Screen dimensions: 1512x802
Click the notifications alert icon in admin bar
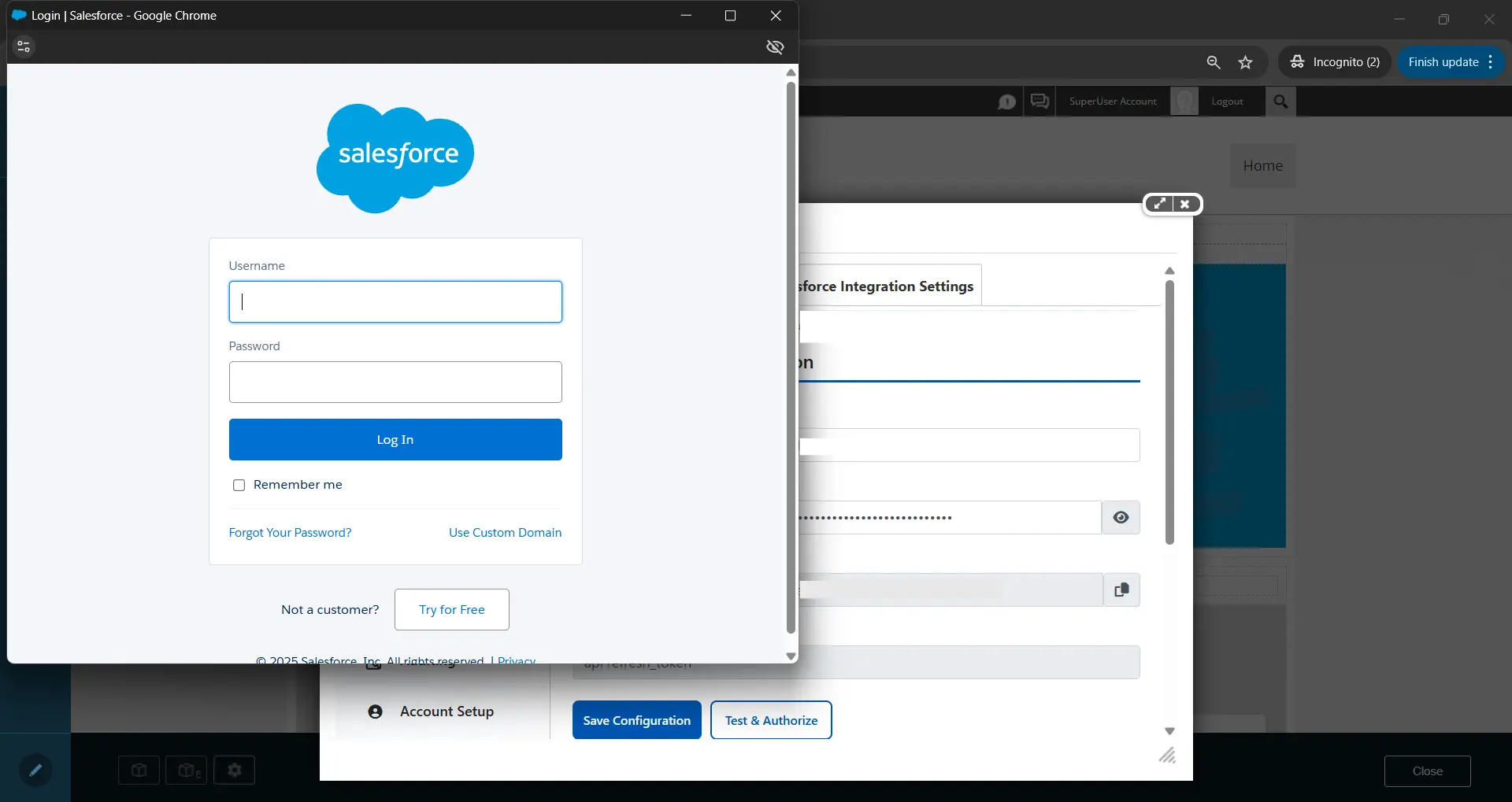pos(1006,102)
